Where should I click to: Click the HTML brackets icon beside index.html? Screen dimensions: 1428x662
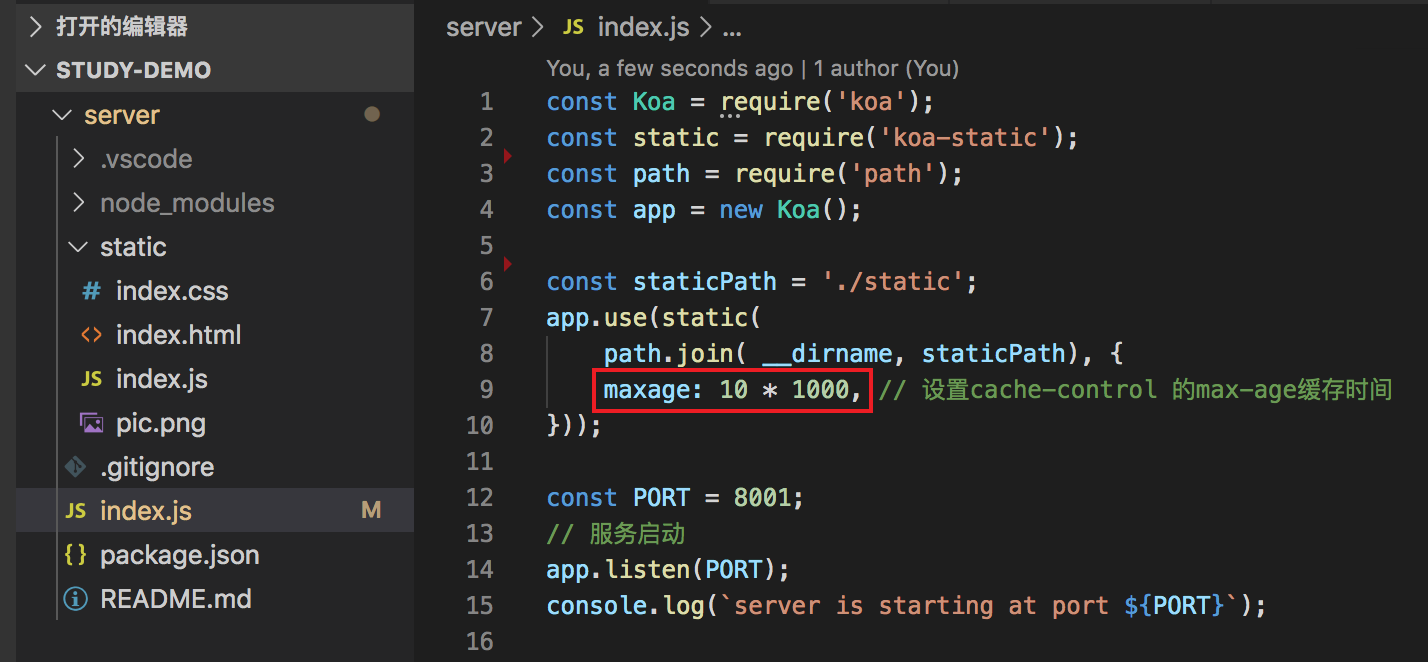coord(91,335)
